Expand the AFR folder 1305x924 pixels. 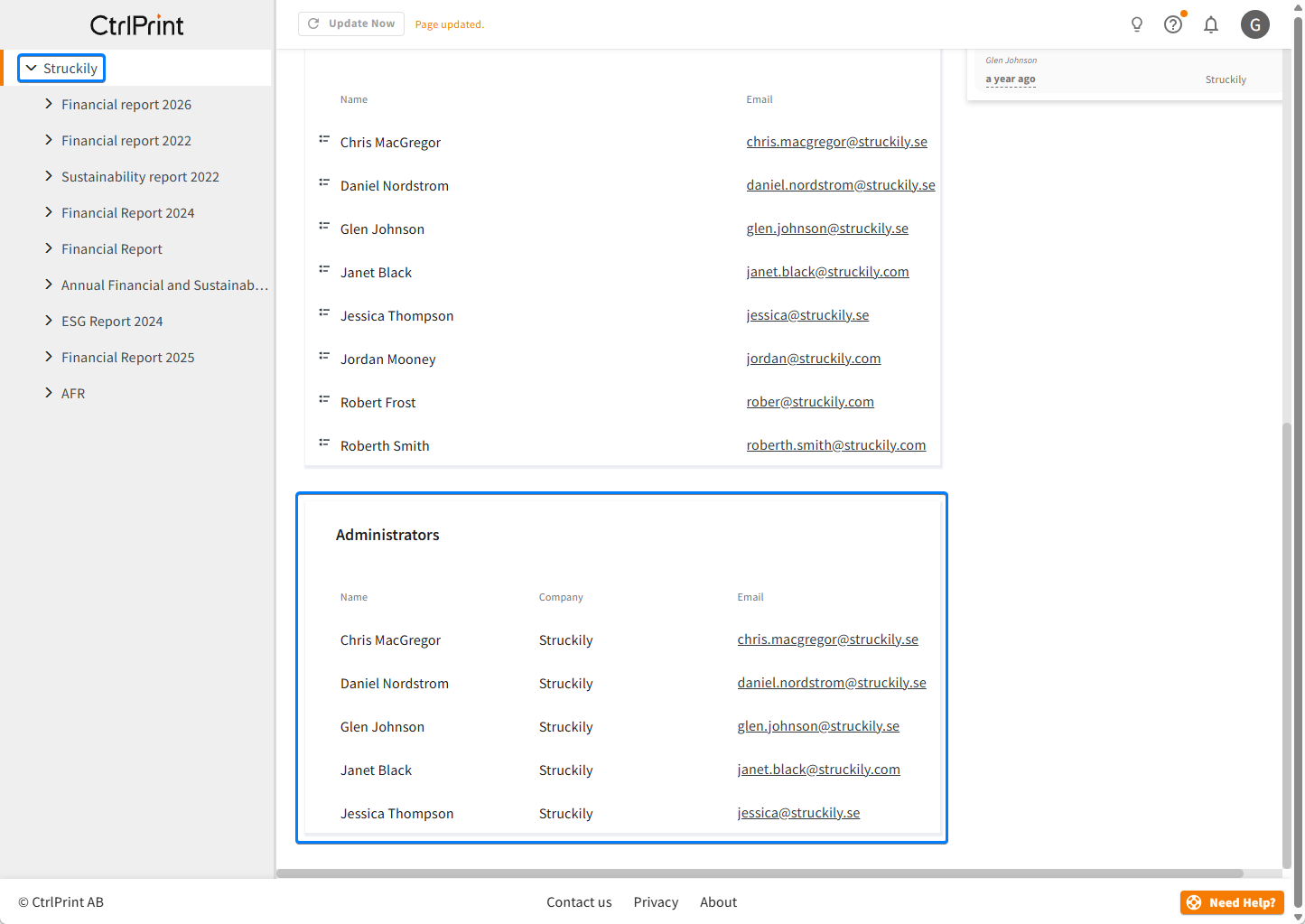(x=49, y=393)
